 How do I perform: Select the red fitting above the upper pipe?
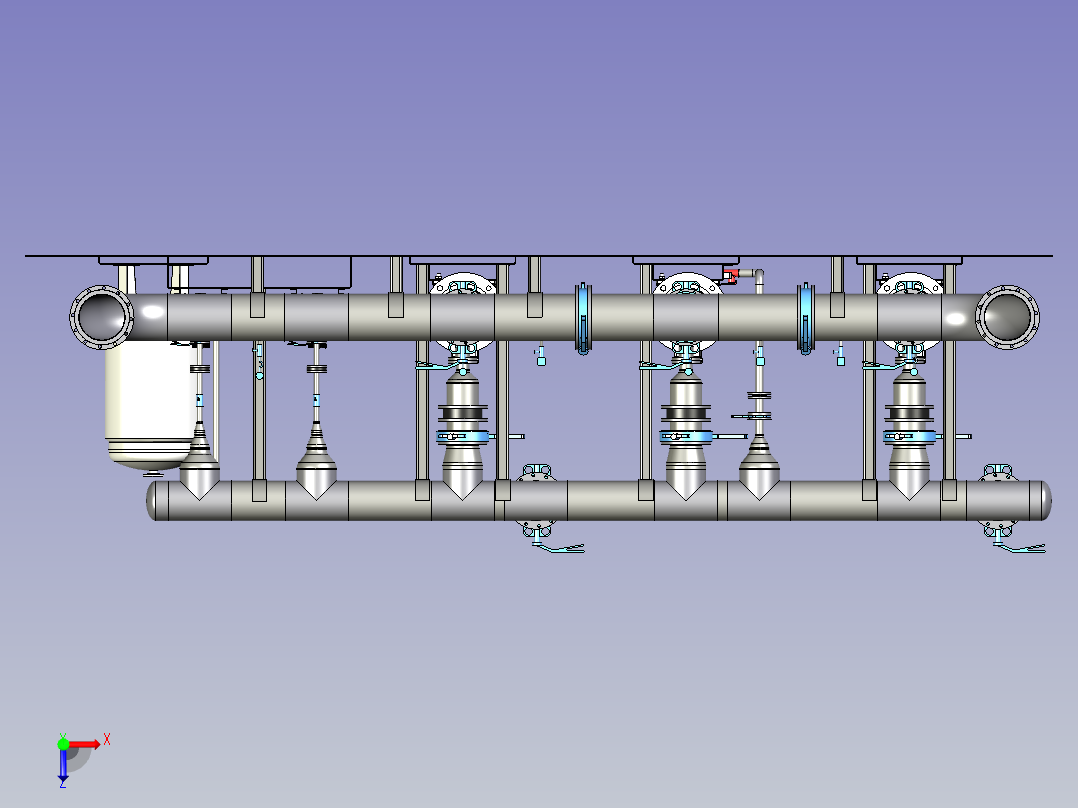click(x=731, y=276)
